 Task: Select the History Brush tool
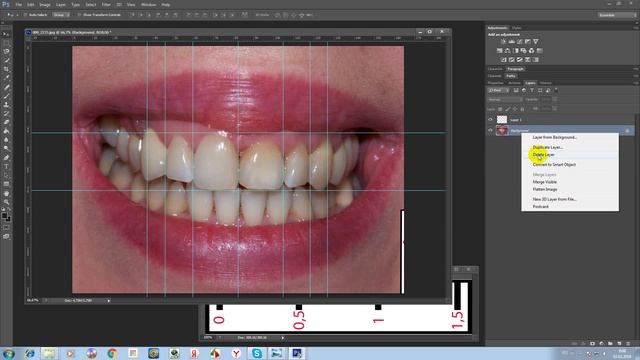(x=6, y=113)
